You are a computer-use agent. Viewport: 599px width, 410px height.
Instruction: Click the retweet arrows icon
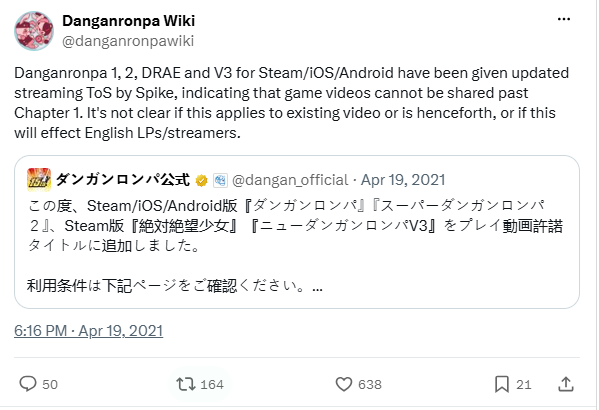(186, 384)
